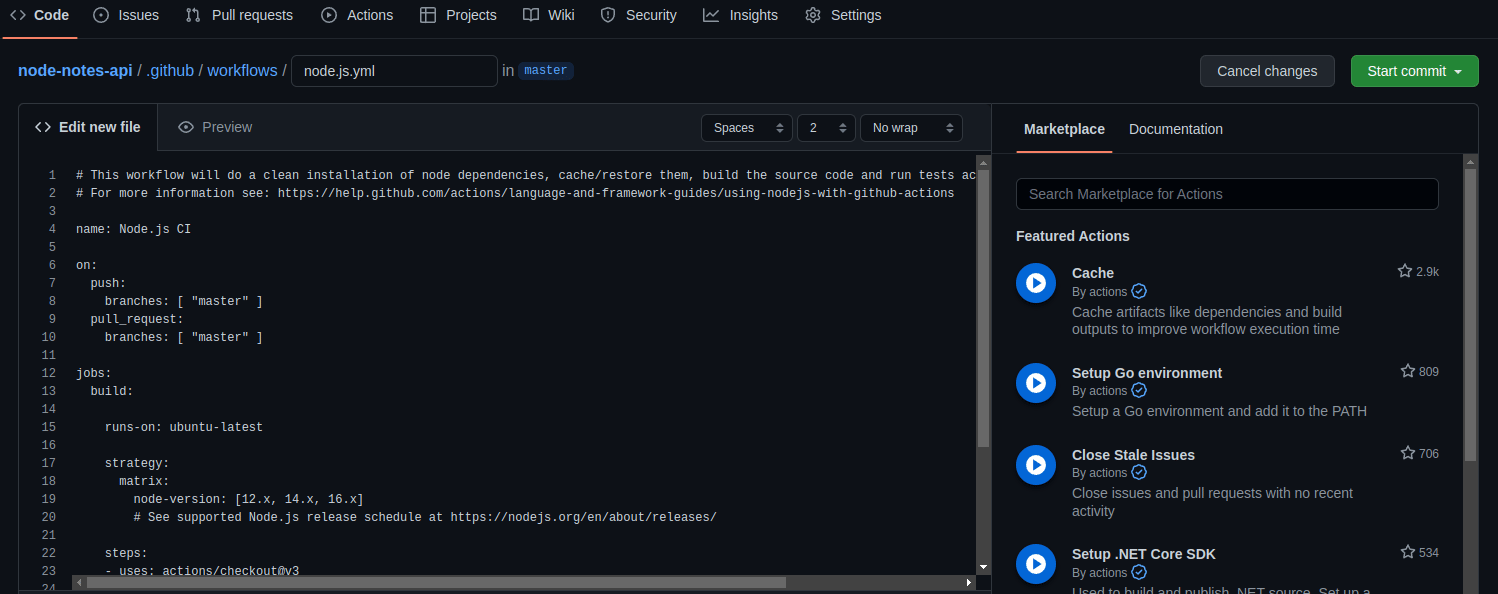Click verified badge under Setup .NET Core SDK

pyautogui.click(x=1139, y=573)
